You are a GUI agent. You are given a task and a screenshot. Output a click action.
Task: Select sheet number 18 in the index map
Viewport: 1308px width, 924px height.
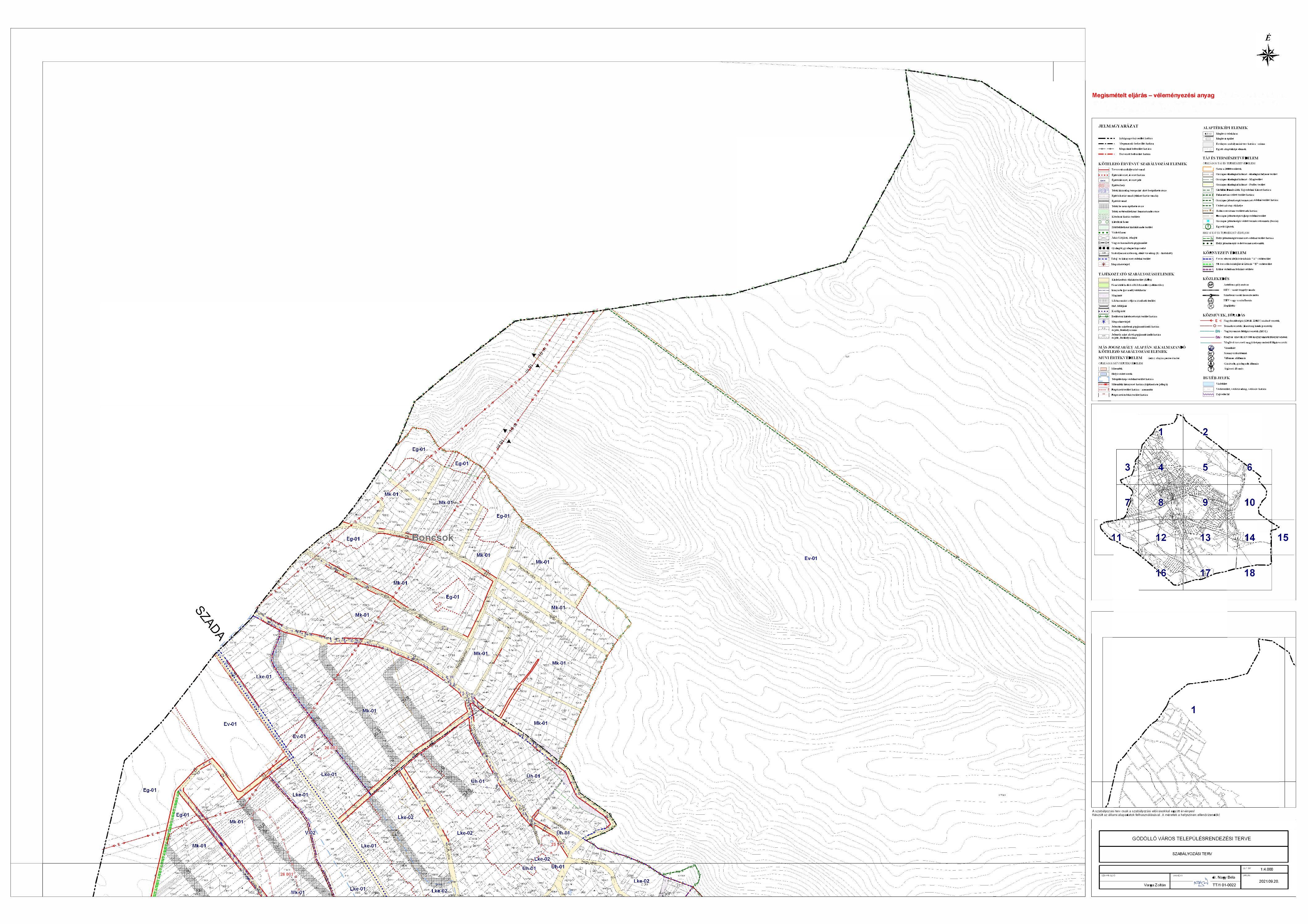pyautogui.click(x=1249, y=573)
